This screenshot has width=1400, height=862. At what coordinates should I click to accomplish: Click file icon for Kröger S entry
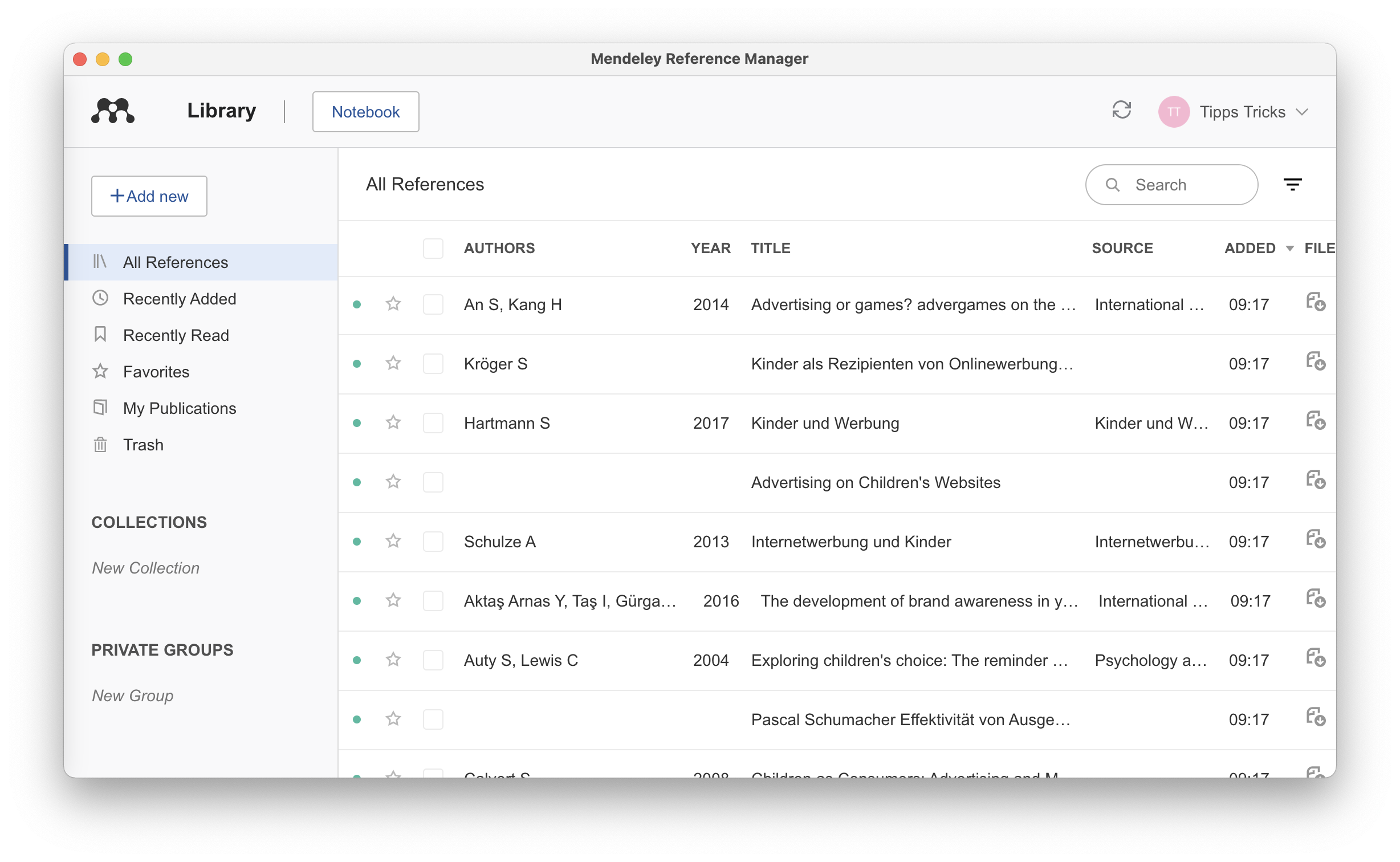coord(1316,362)
